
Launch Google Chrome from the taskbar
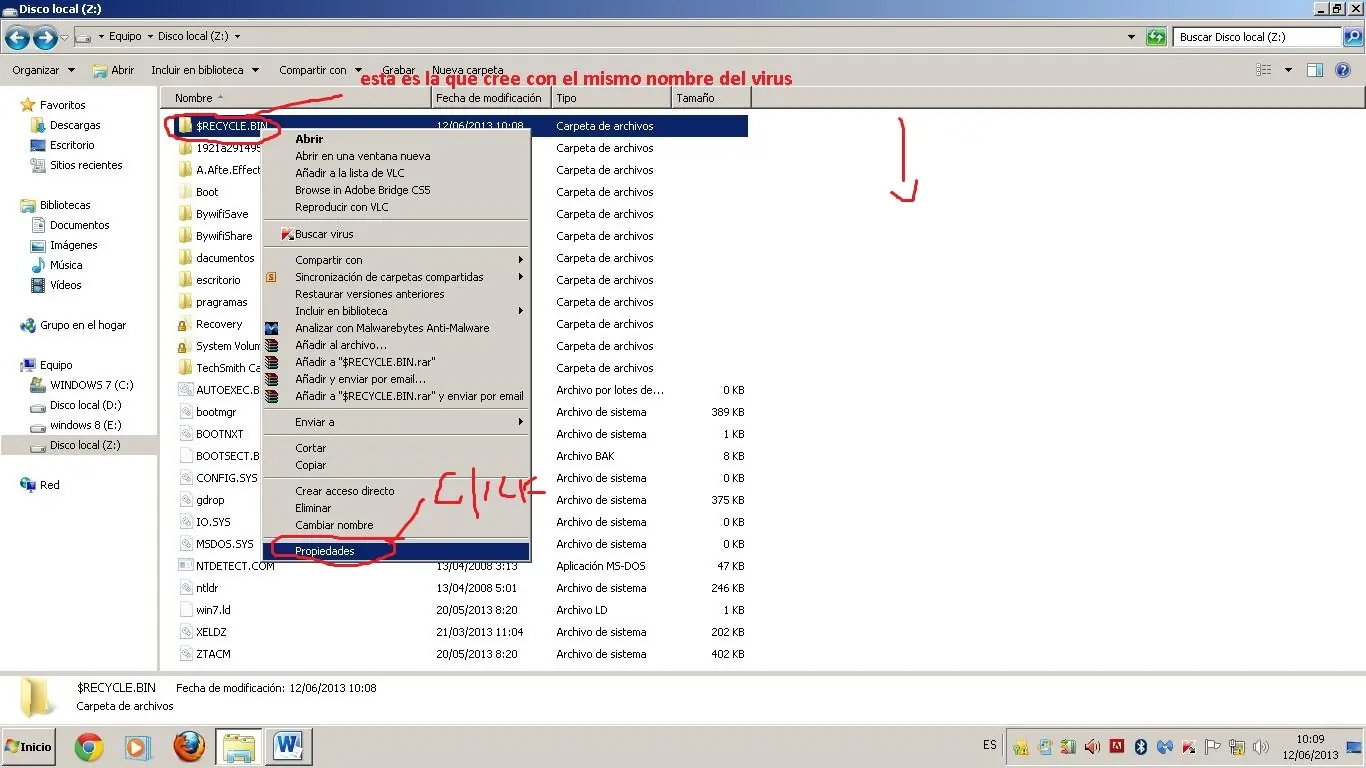coord(89,746)
